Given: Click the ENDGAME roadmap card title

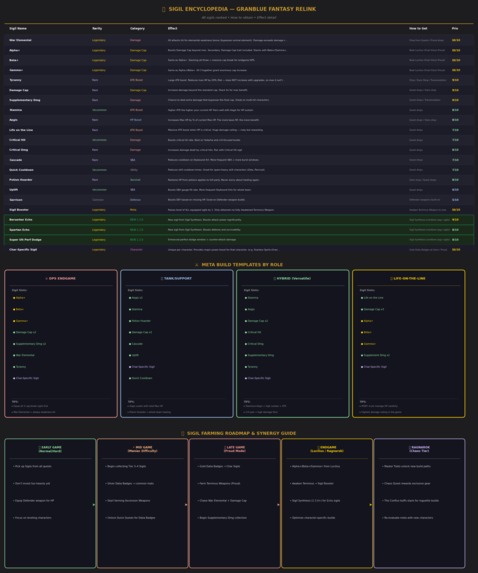Looking at the screenshot, I should (x=327, y=449).
